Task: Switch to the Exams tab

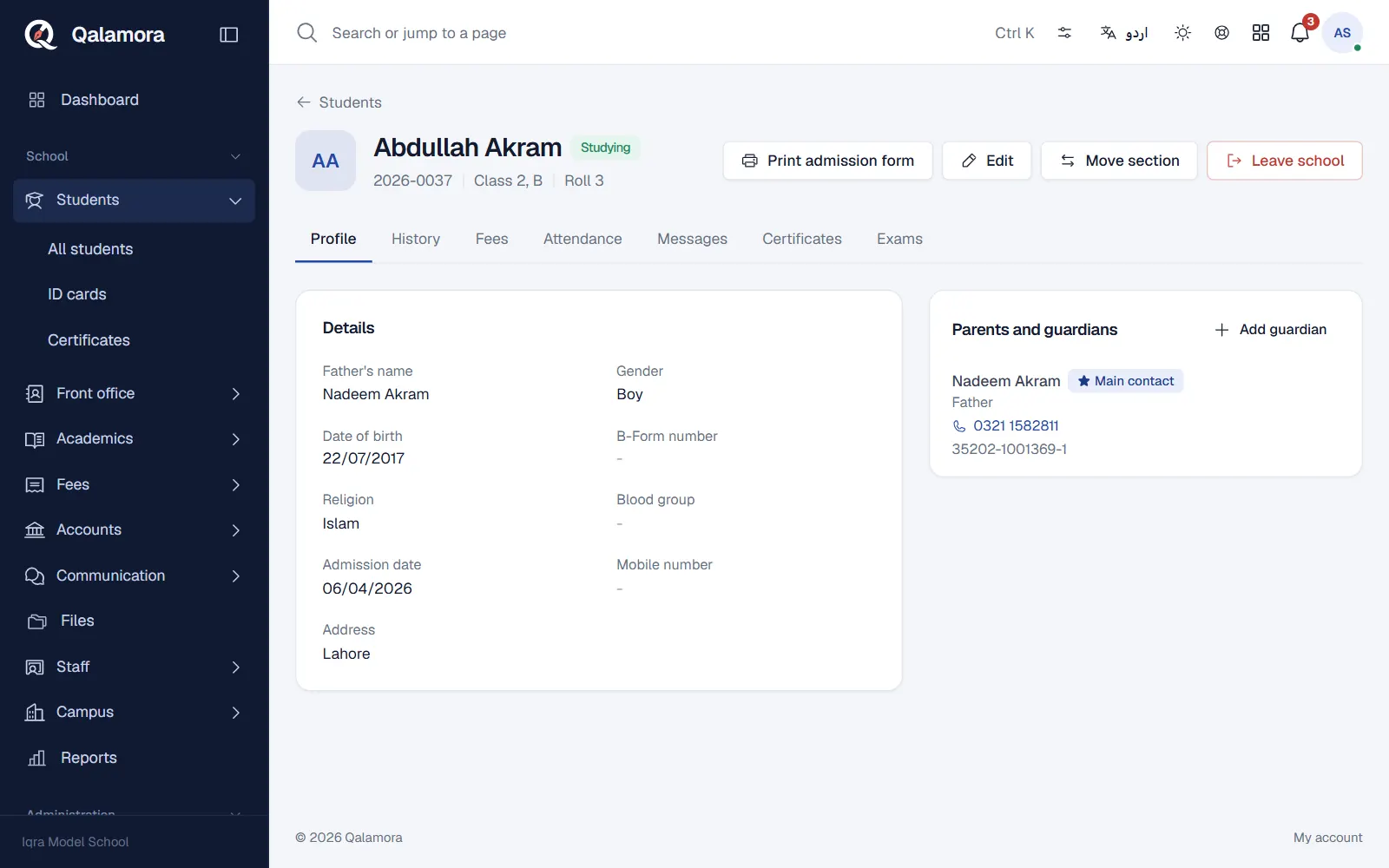Action: [899, 239]
